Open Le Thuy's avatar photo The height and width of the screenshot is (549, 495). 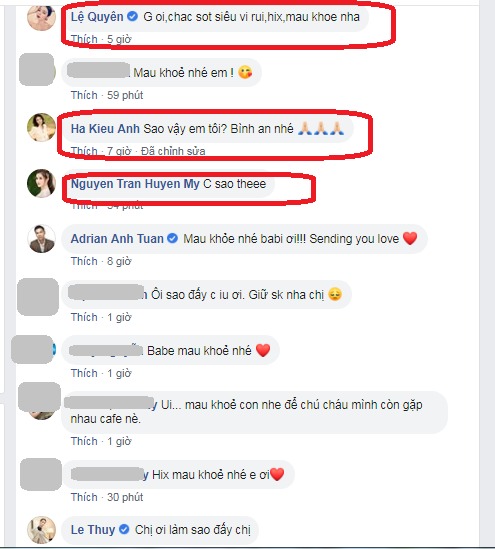(x=41, y=530)
